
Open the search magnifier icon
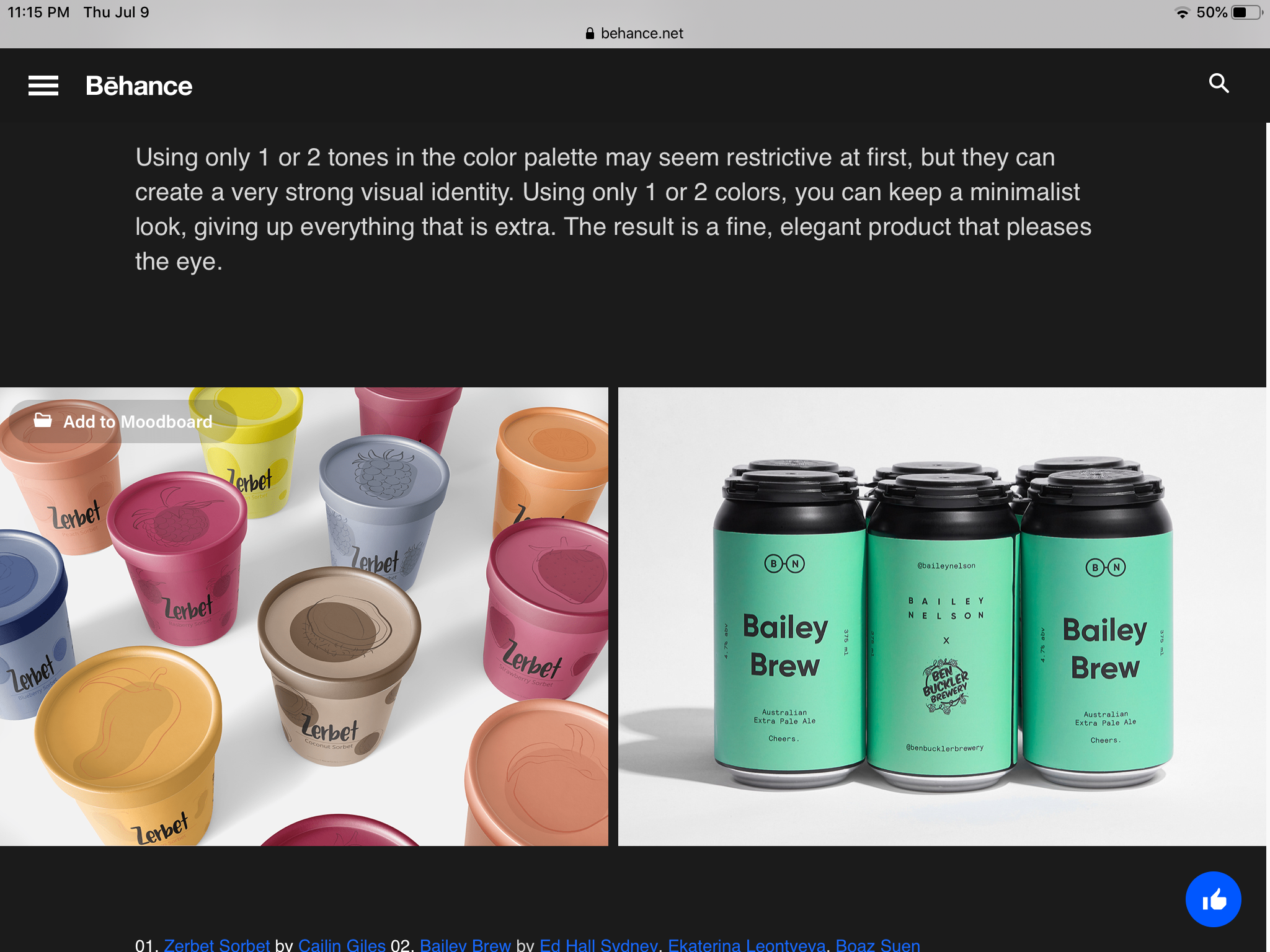coord(1219,83)
